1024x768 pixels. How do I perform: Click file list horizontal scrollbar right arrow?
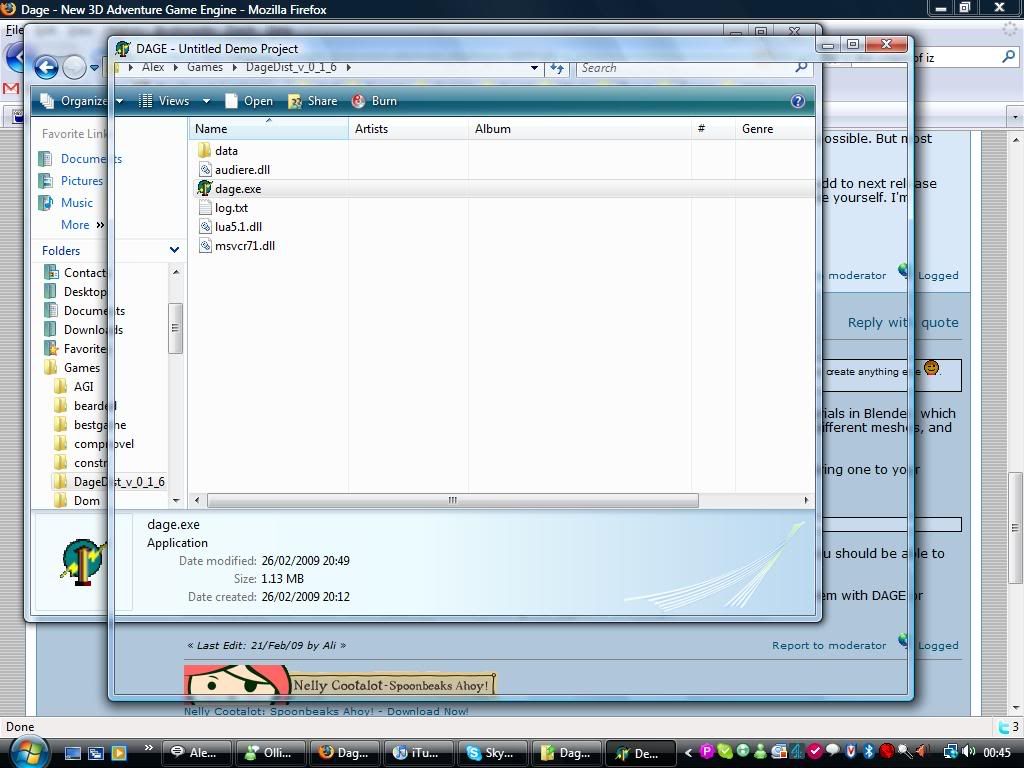click(807, 501)
